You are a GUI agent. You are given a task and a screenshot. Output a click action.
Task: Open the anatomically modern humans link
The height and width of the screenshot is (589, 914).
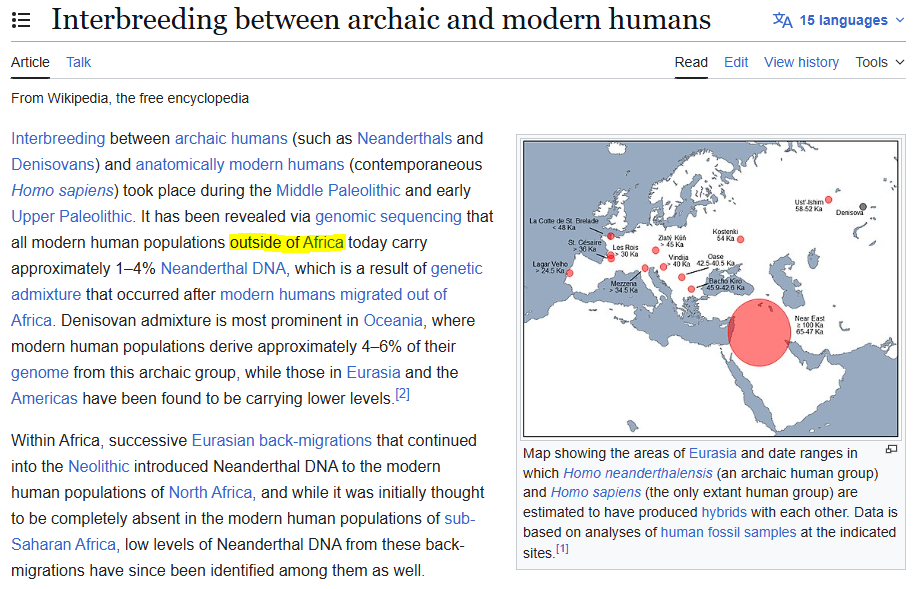tap(240, 164)
